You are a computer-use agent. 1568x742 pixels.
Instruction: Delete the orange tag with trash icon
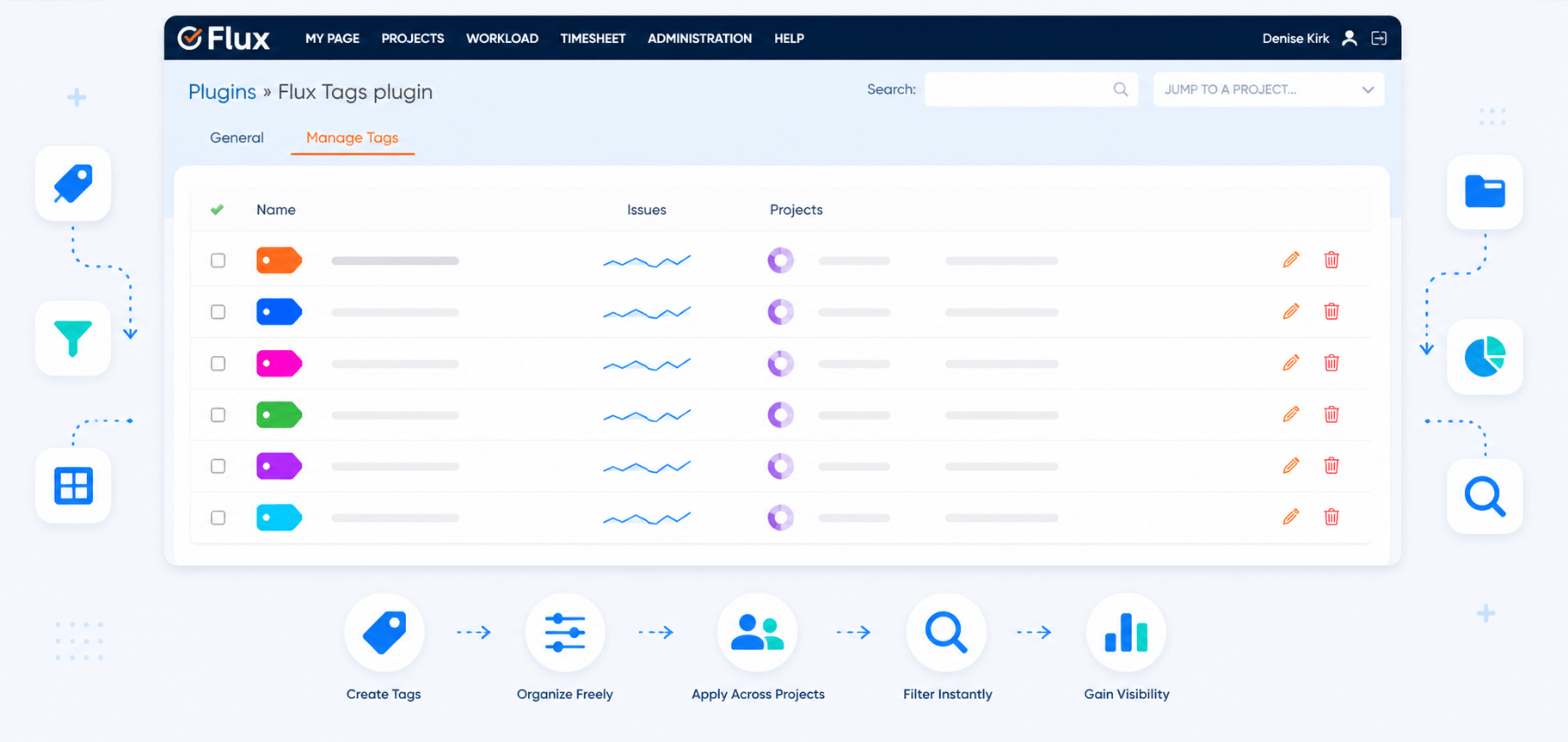(1331, 260)
